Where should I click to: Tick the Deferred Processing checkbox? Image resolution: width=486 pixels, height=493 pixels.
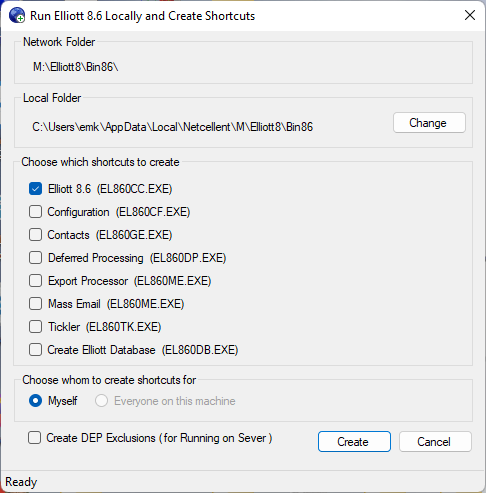point(35,258)
